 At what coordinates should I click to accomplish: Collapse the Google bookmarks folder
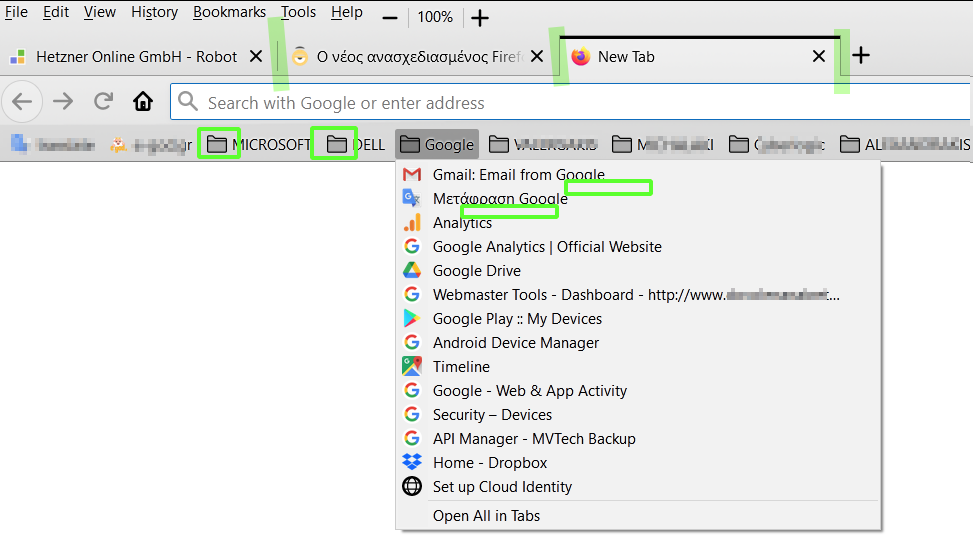[x=437, y=145]
